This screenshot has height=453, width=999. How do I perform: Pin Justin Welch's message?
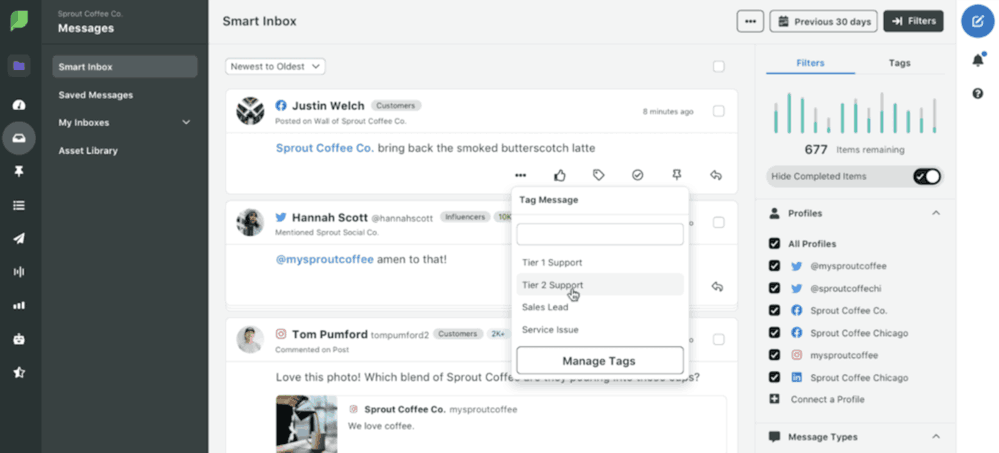(x=677, y=175)
